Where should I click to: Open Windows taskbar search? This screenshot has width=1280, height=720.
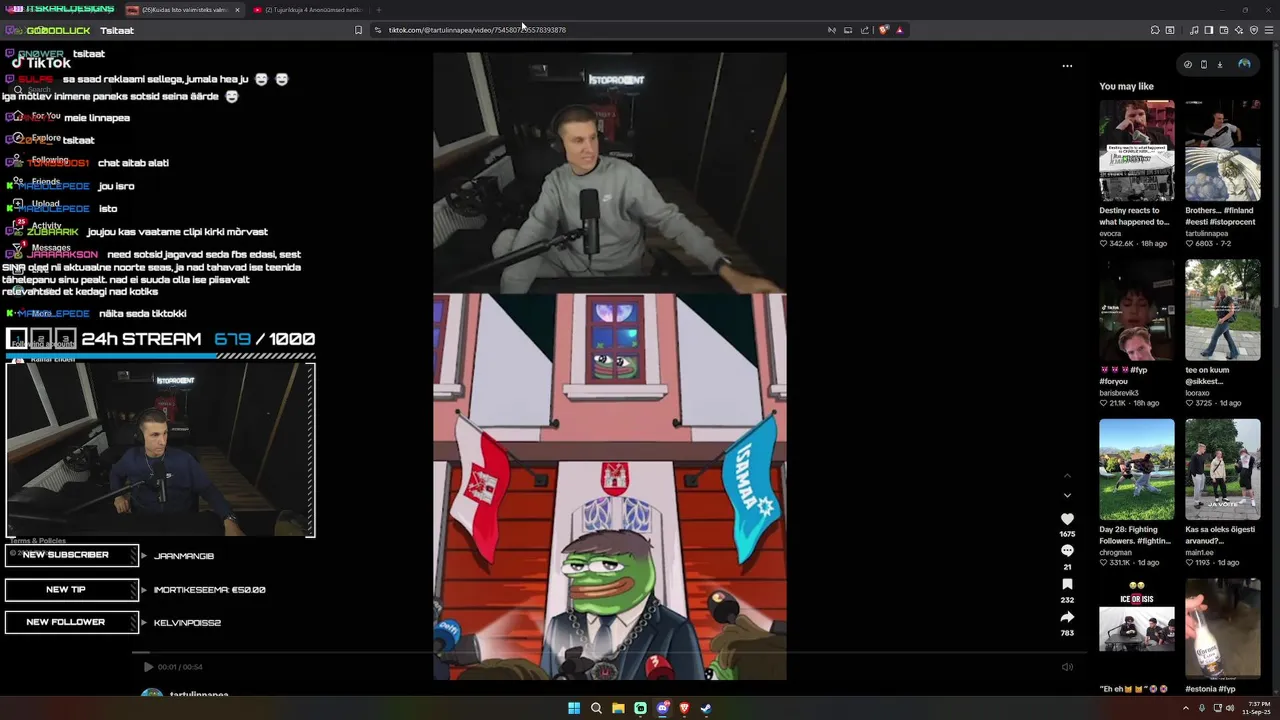coord(596,708)
